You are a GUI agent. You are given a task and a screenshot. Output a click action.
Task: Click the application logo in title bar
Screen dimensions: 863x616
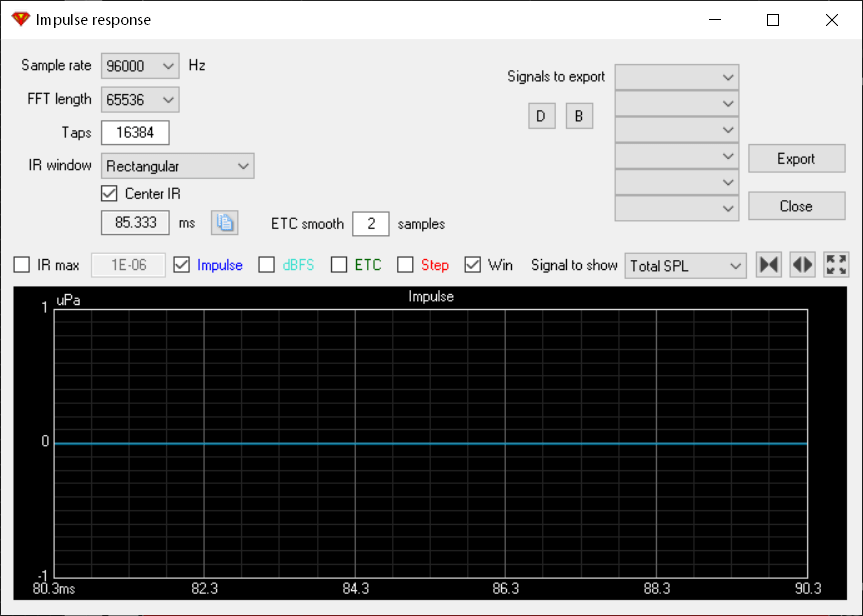tap(20, 19)
